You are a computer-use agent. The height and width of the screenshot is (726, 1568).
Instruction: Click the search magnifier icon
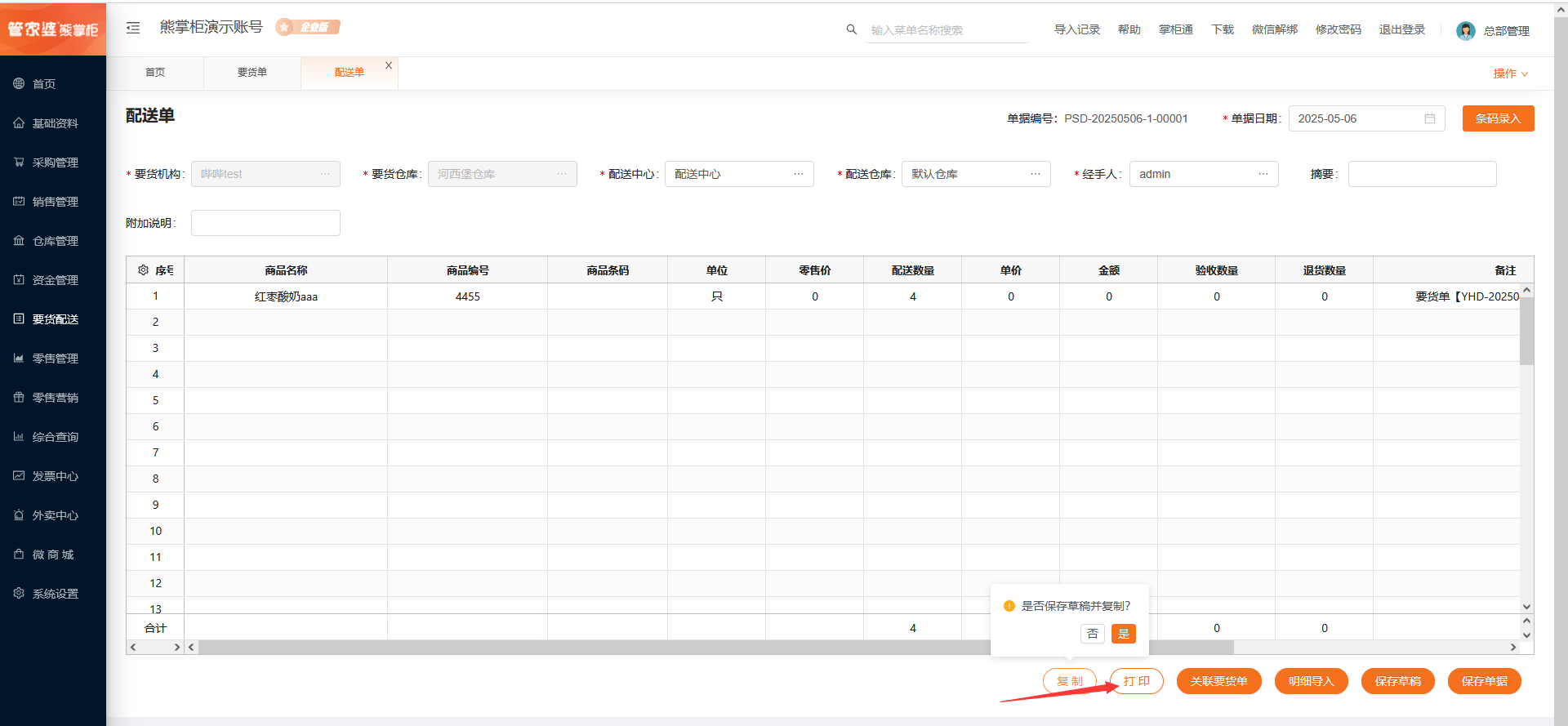point(851,29)
